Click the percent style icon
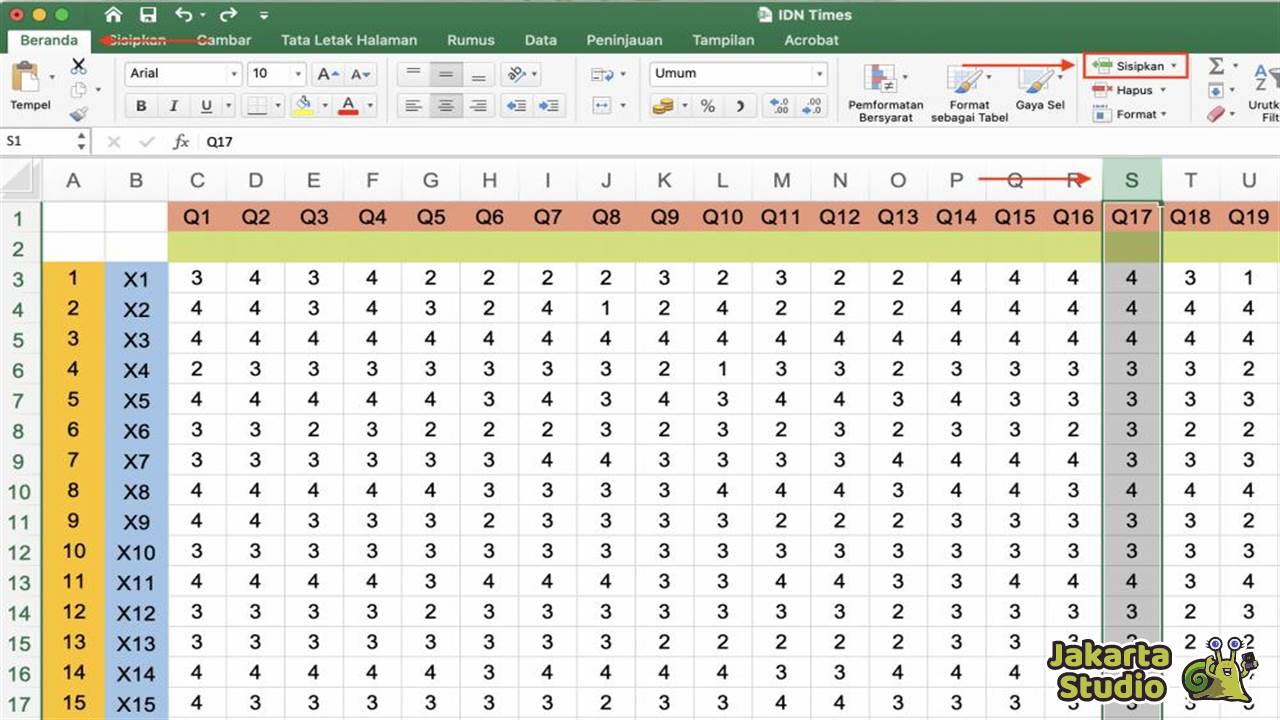Image resolution: width=1280 pixels, height=720 pixels. (x=707, y=105)
